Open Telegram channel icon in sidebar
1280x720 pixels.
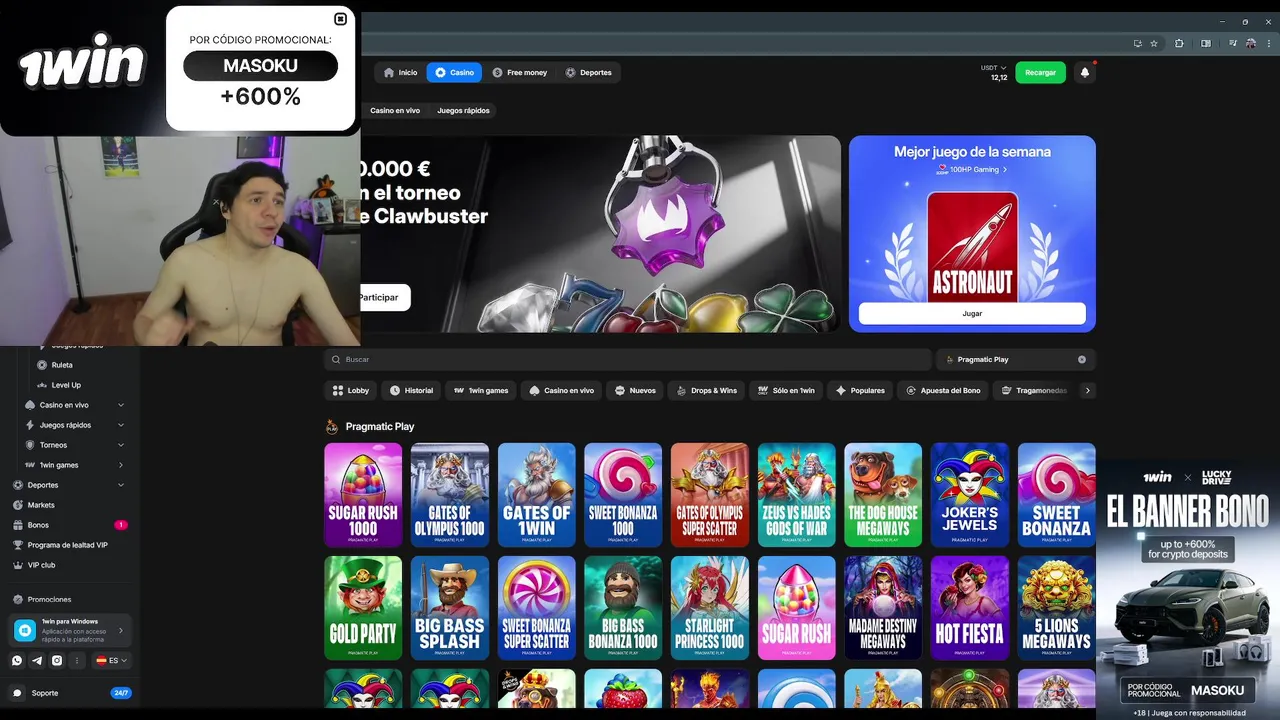point(37,660)
